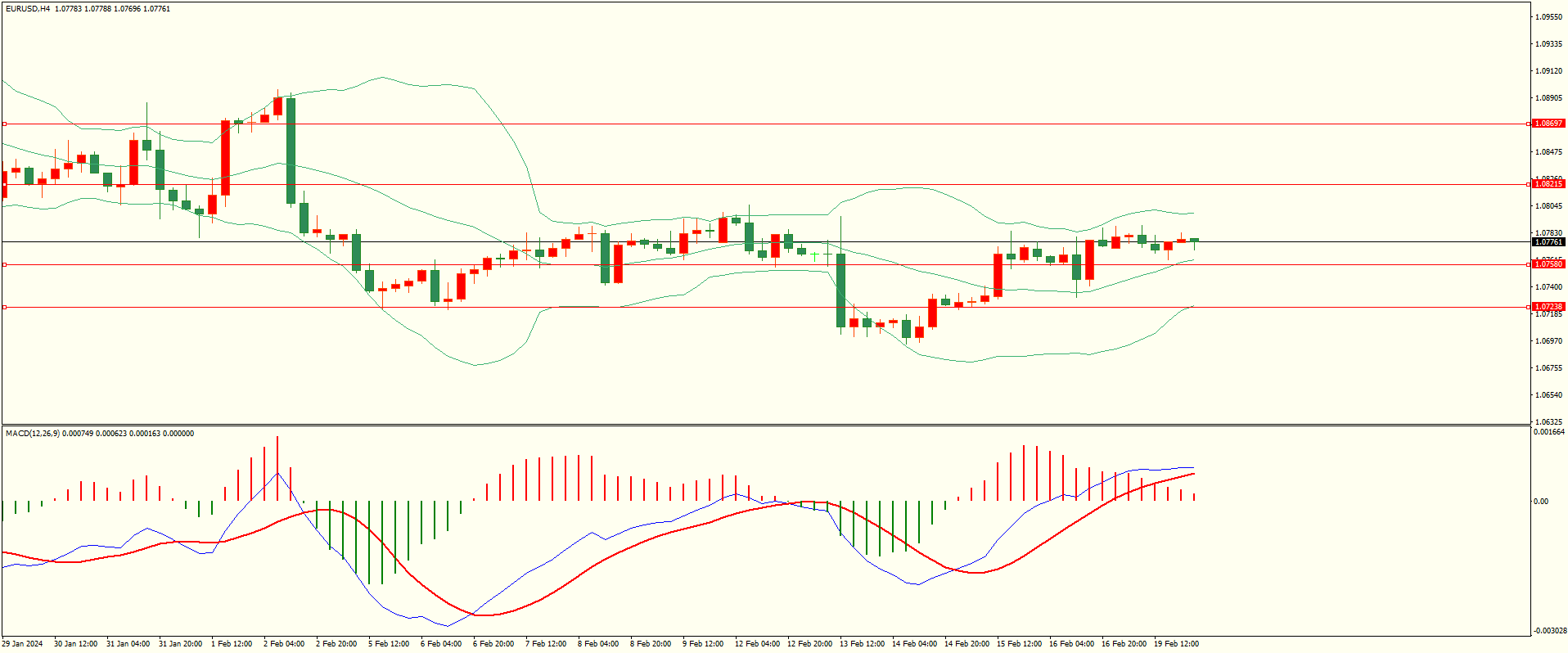Grab left handle of the 1.07580 horizontal line
The width and height of the screenshot is (1568, 653).
tap(5, 264)
